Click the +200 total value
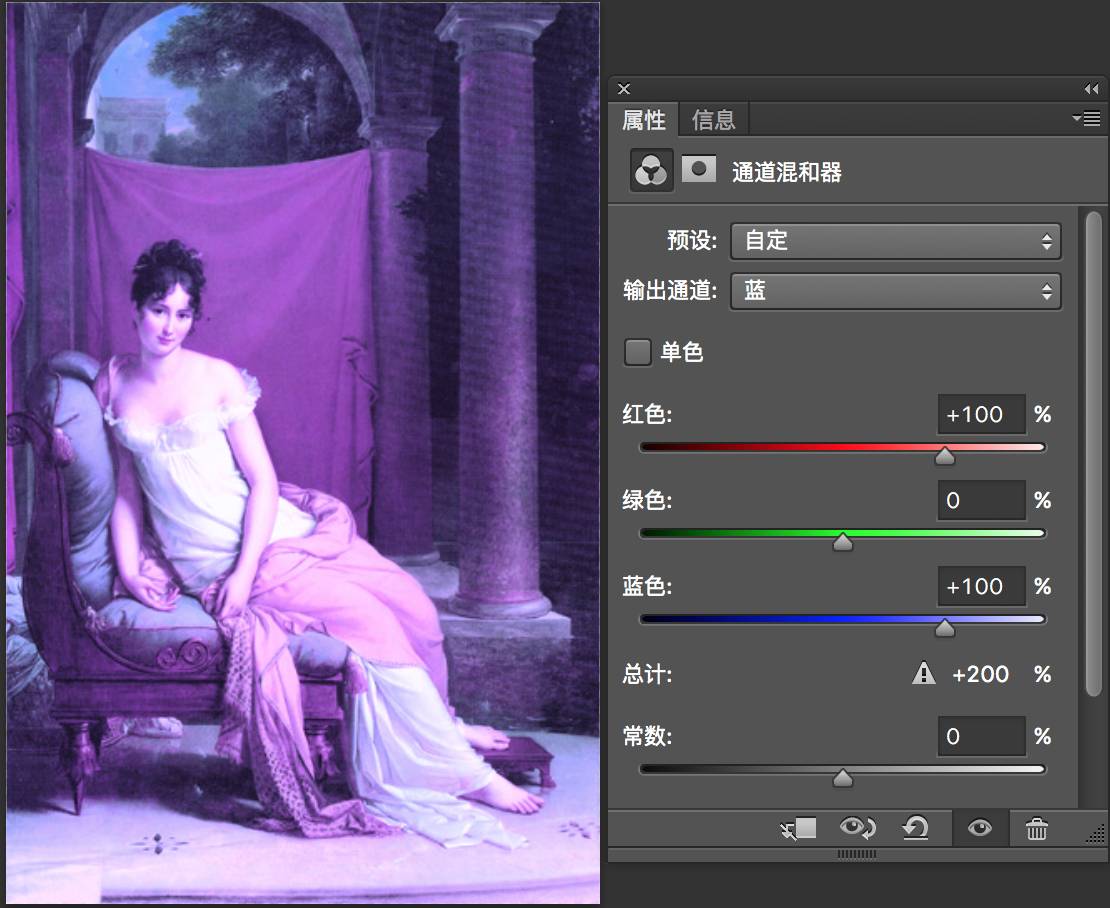1110x908 pixels. (x=980, y=674)
